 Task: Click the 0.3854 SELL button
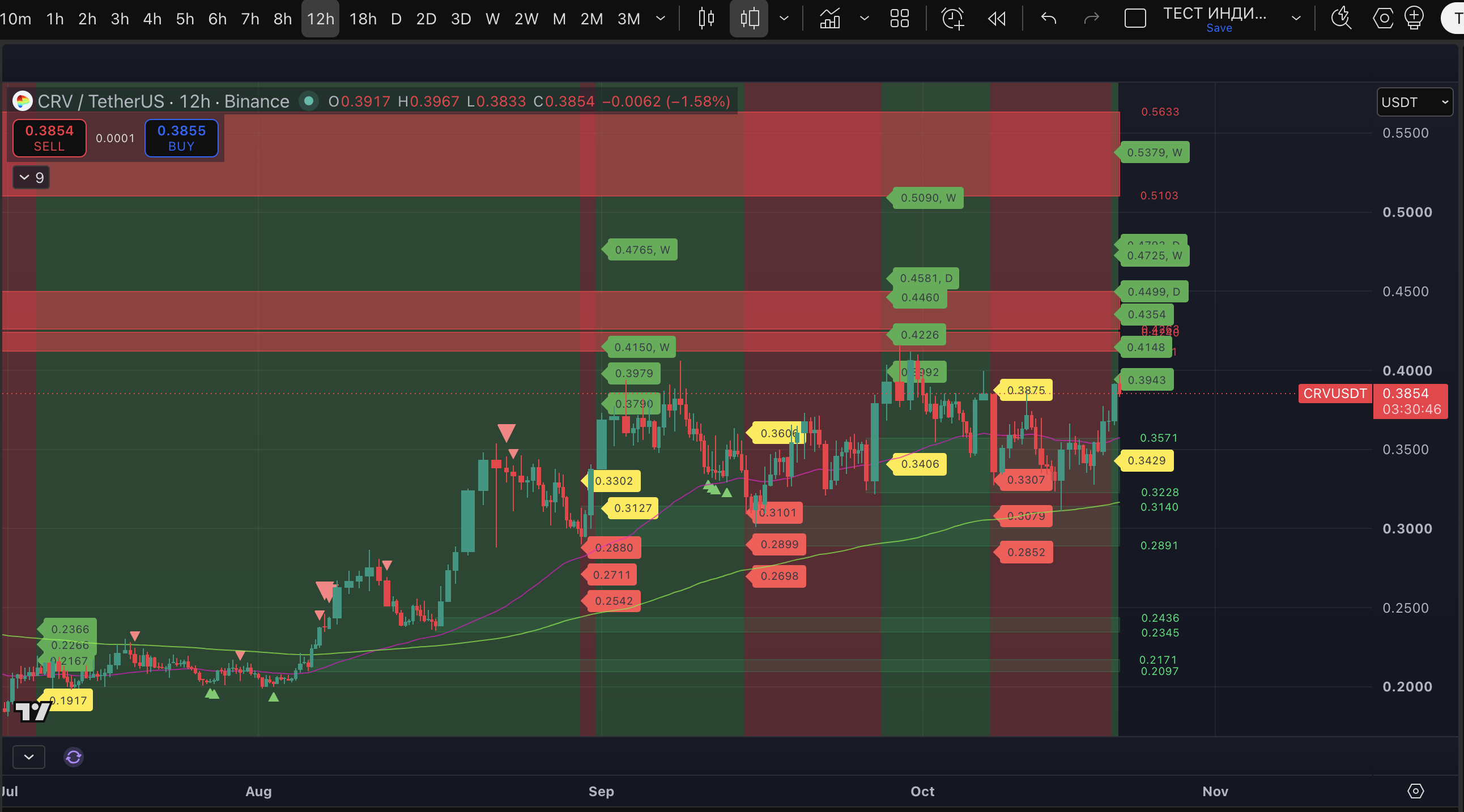pos(49,138)
